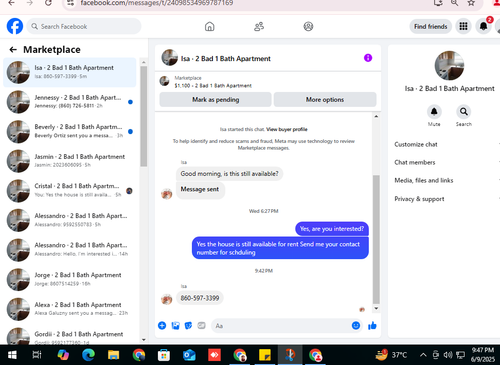The height and width of the screenshot is (365, 500).
Task: Bookmark this page with the star icon
Action: click(471, 3)
